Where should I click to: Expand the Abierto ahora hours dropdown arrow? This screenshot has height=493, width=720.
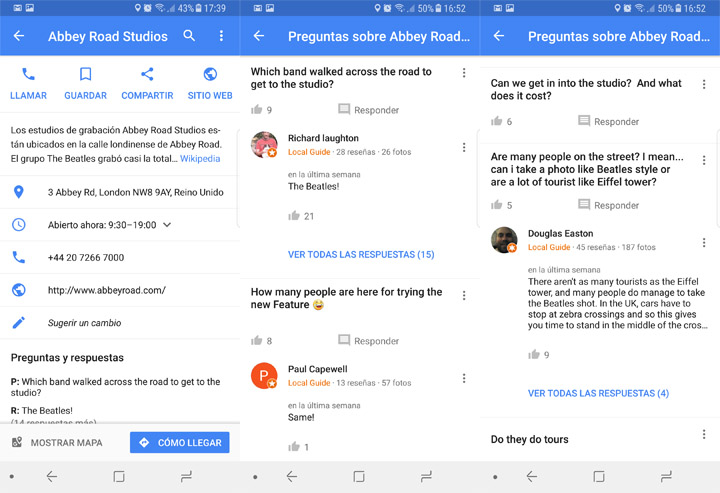tap(167, 225)
